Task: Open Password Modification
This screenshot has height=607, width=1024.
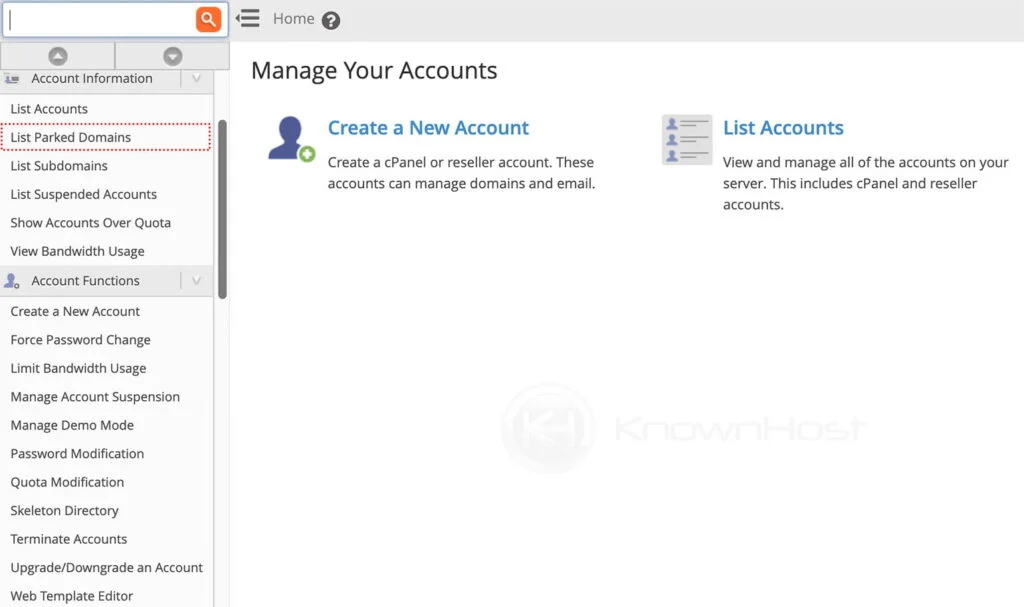Action: click(x=77, y=453)
